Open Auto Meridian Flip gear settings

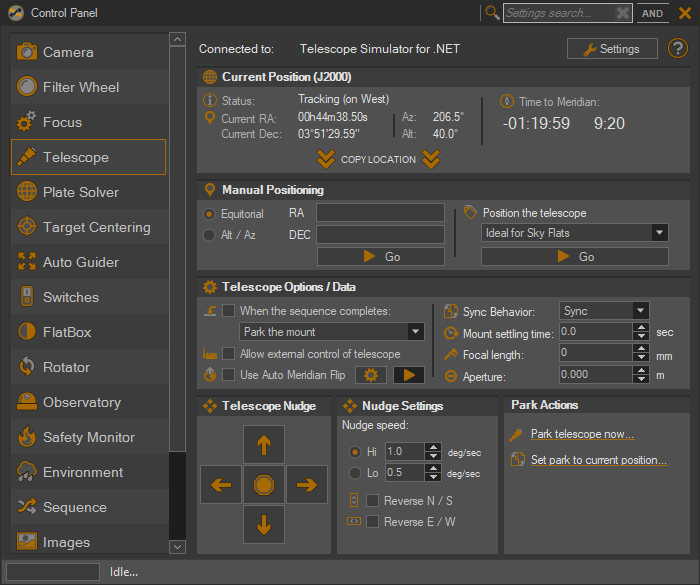tap(371, 375)
